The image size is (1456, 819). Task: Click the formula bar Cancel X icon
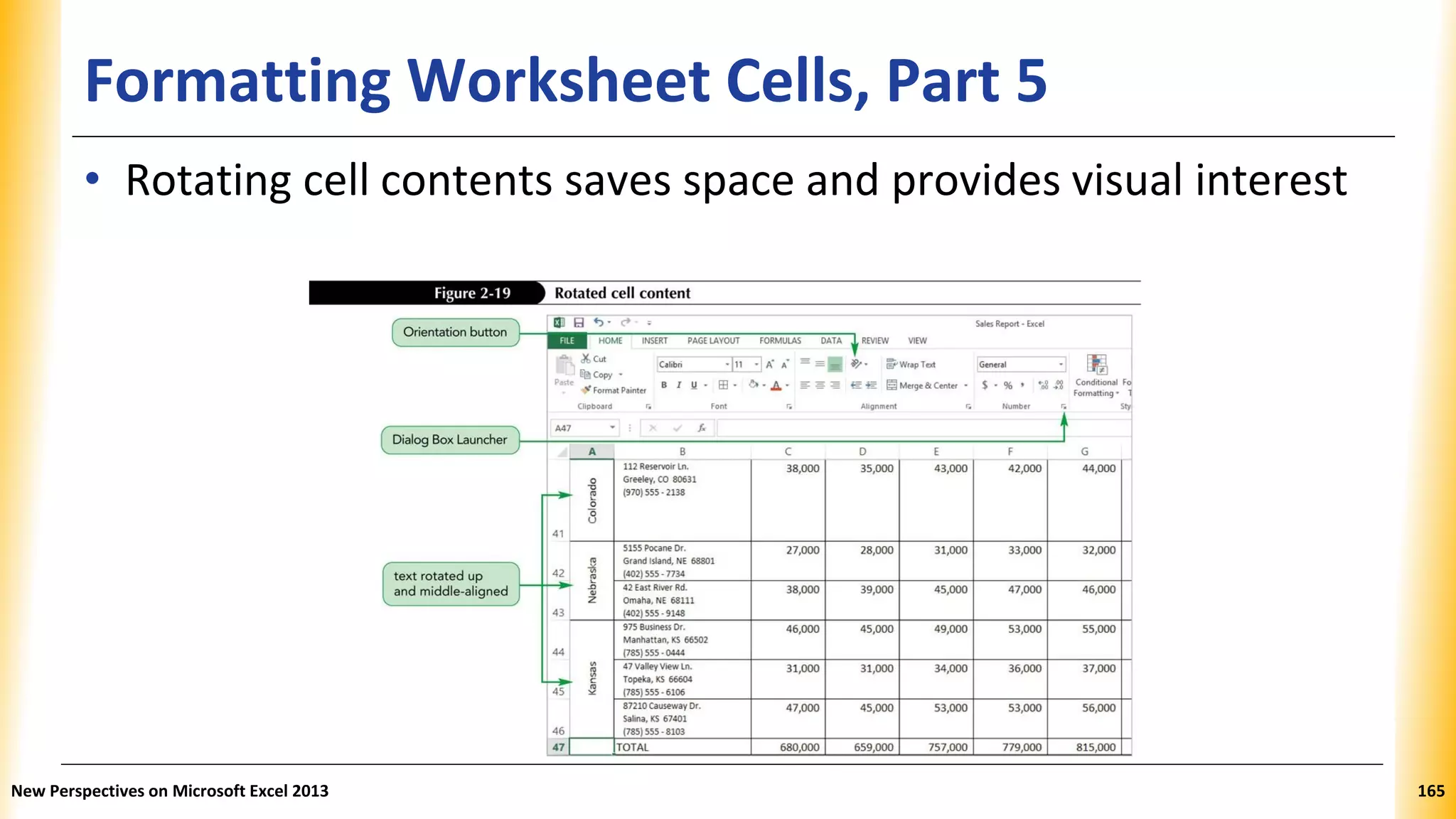[653, 428]
